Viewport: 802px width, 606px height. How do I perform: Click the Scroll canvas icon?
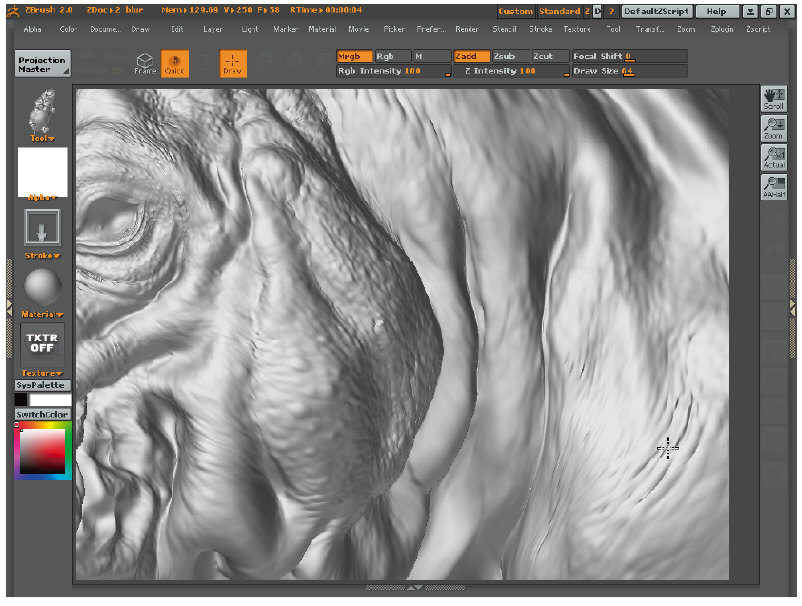(x=774, y=99)
